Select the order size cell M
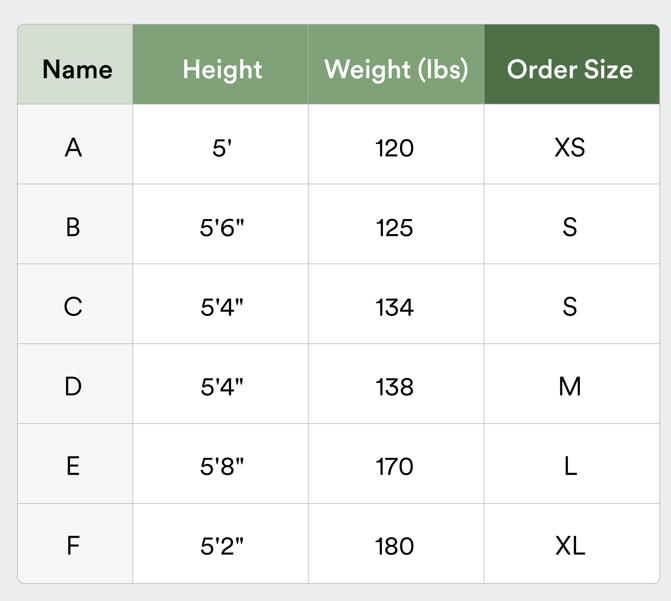The width and height of the screenshot is (671, 601). coord(570,386)
